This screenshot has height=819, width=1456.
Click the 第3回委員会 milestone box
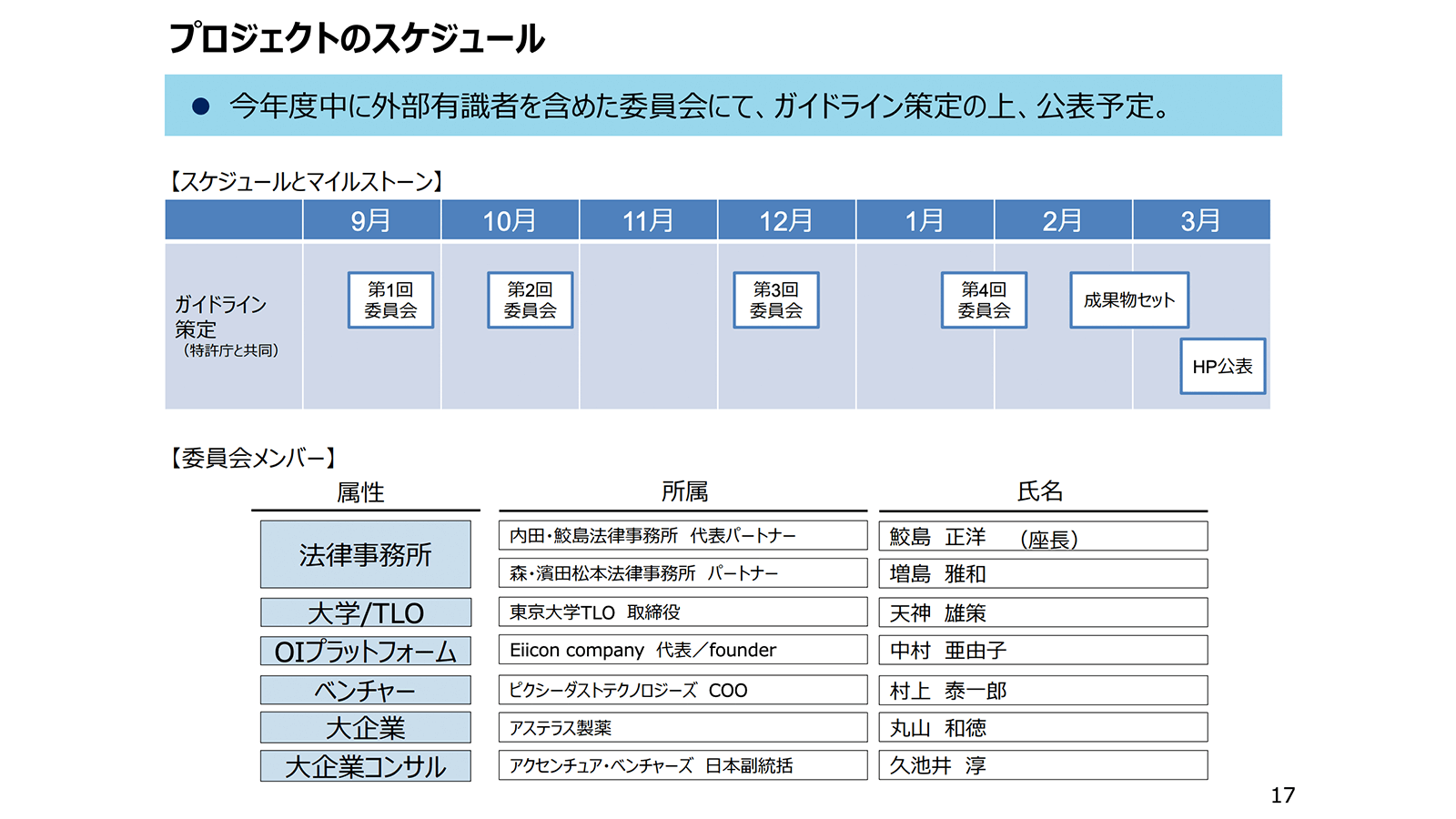coord(776,300)
